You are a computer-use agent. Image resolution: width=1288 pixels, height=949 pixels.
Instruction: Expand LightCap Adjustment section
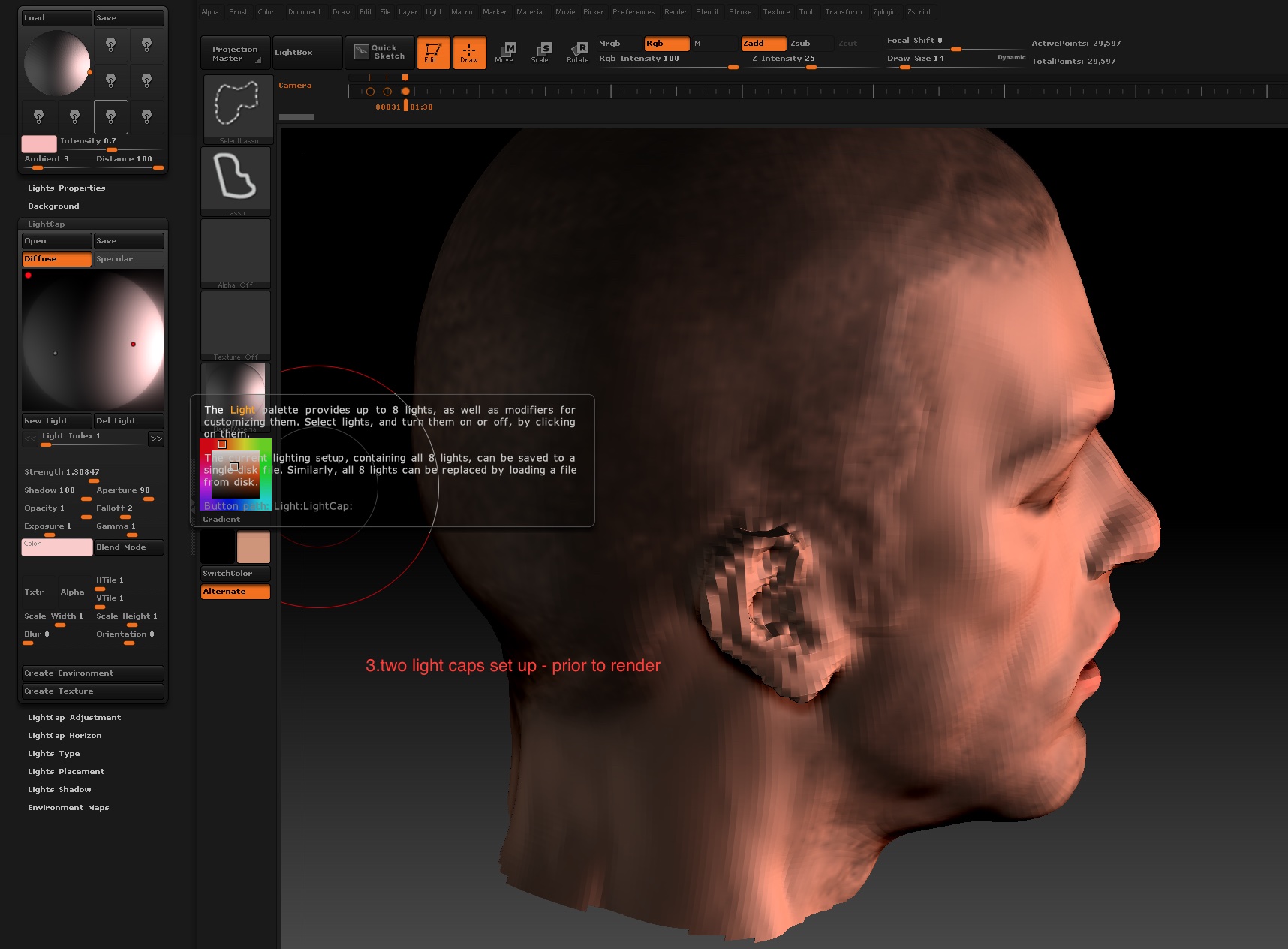(x=74, y=718)
